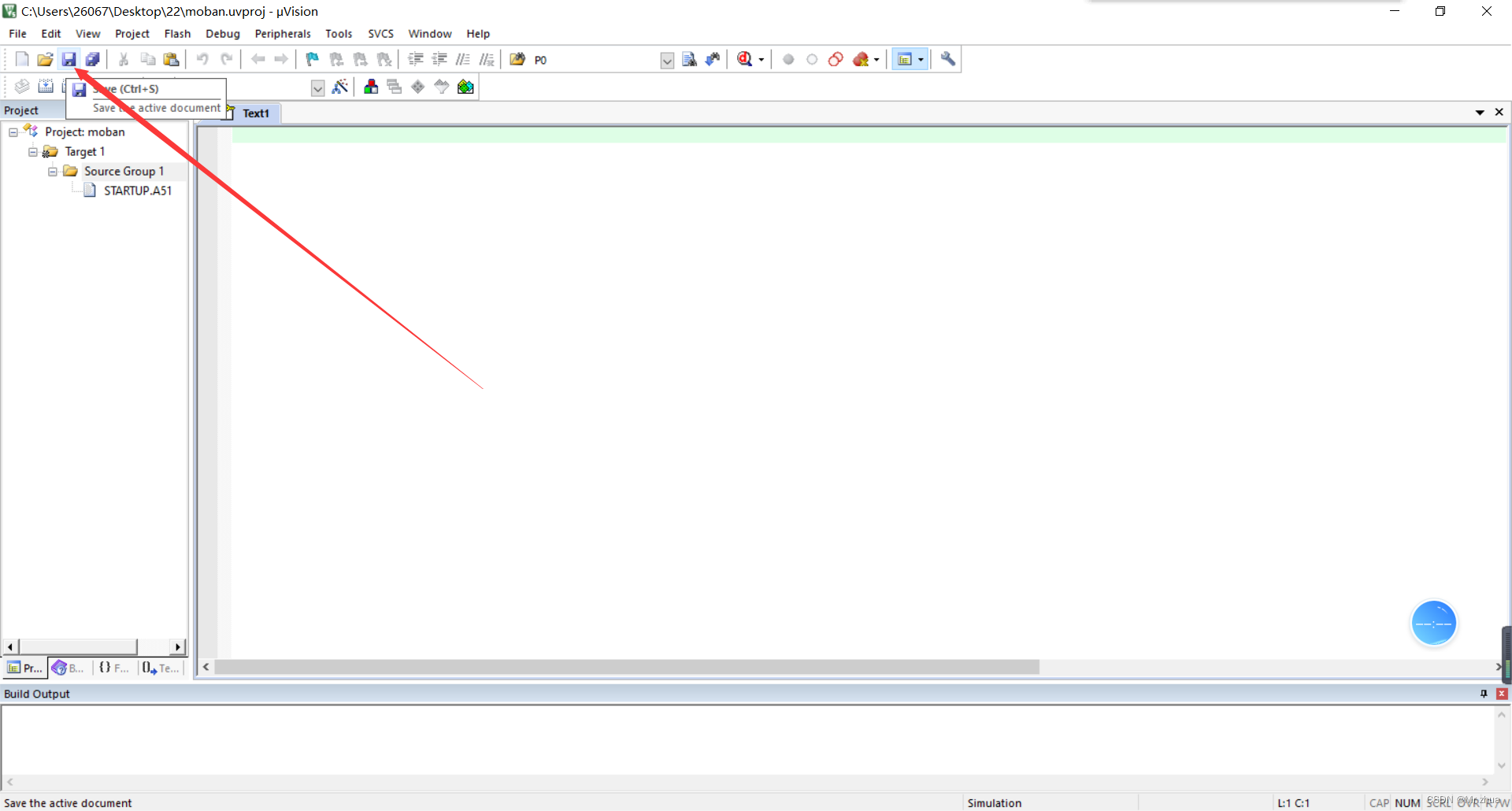The image size is (1512, 811).
Task: Switch to the Text1 editor tab
Action: point(256,113)
